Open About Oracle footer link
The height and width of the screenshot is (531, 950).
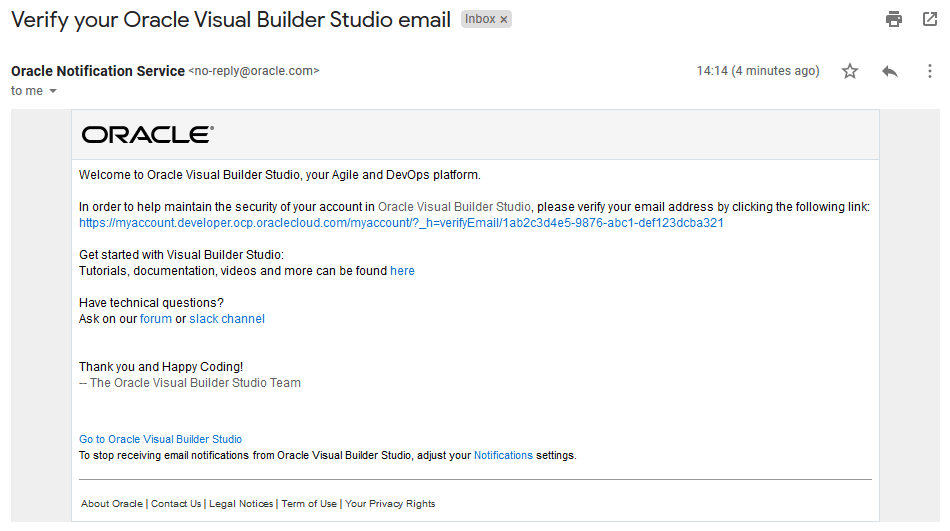click(x=112, y=504)
